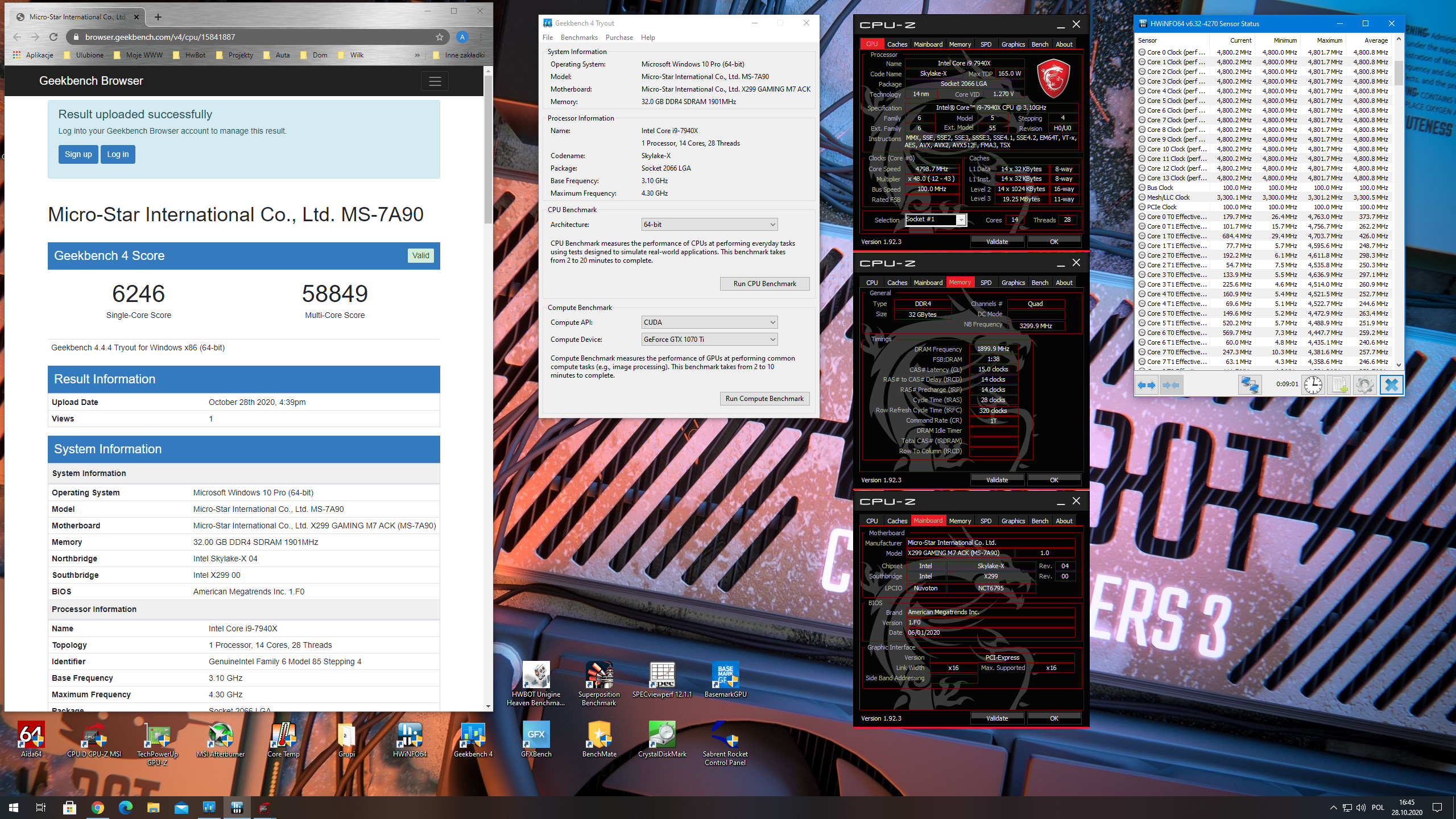Open the BenchMate desktop icon
1456x819 pixels.
pos(599,739)
